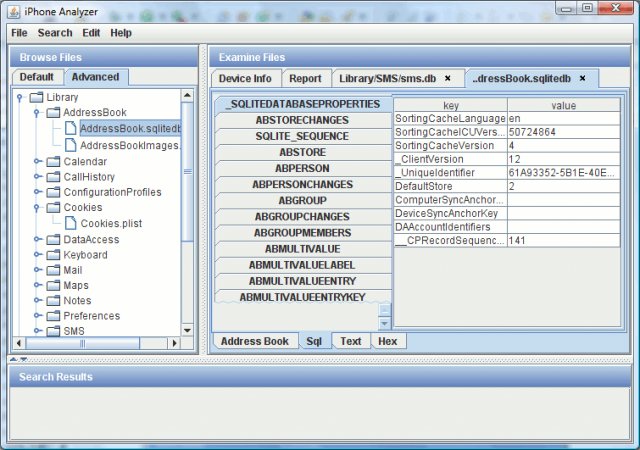Switch to the Library/SMS/sms.db tab
The image size is (640, 450).
pos(388,78)
